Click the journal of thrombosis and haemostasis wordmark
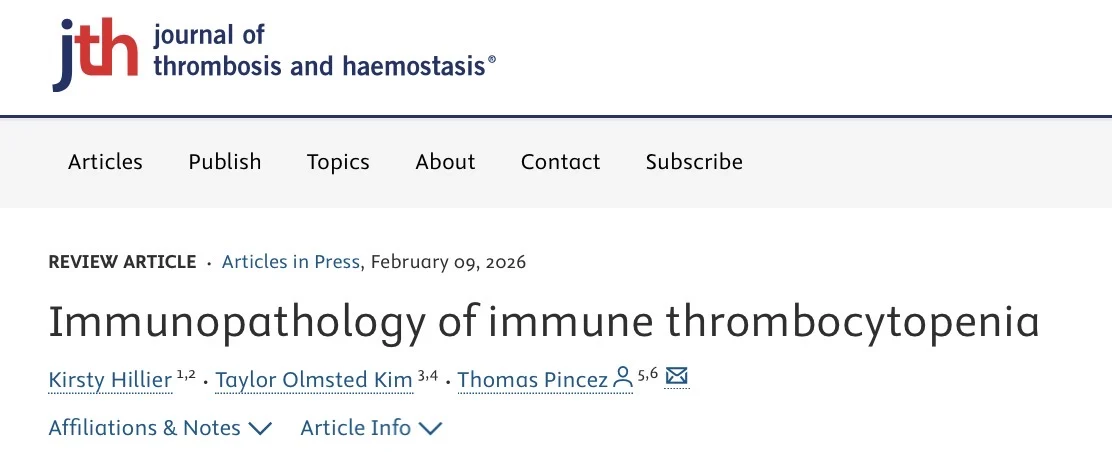This screenshot has height=452, width=1112. (x=323, y=51)
